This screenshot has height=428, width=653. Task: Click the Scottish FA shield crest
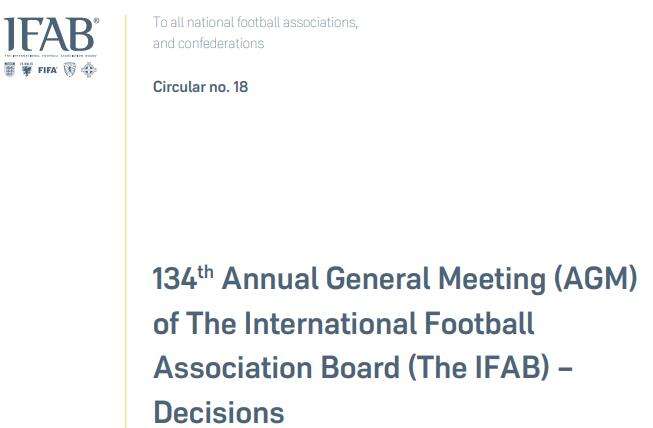(70, 70)
